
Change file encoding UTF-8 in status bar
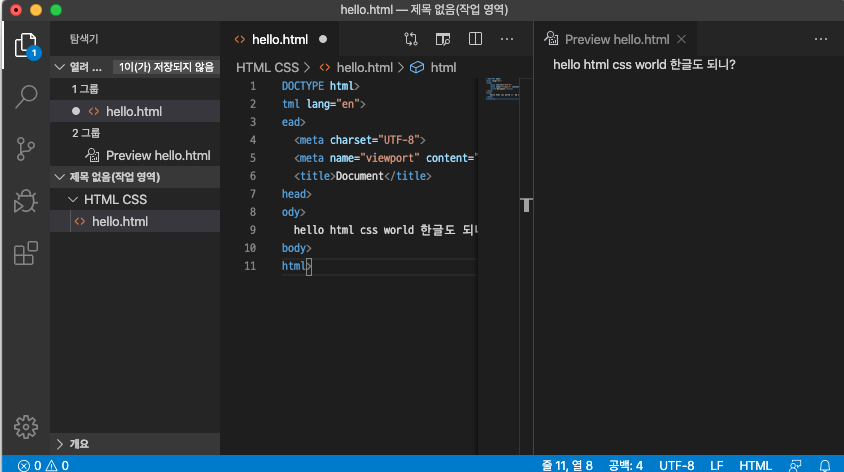click(677, 466)
